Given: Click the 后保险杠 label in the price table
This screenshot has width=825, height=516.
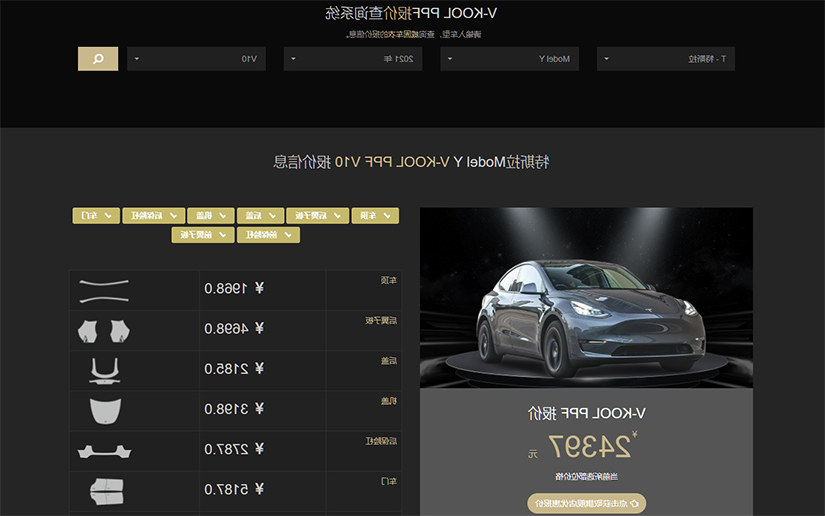Looking at the screenshot, I should 381,441.
